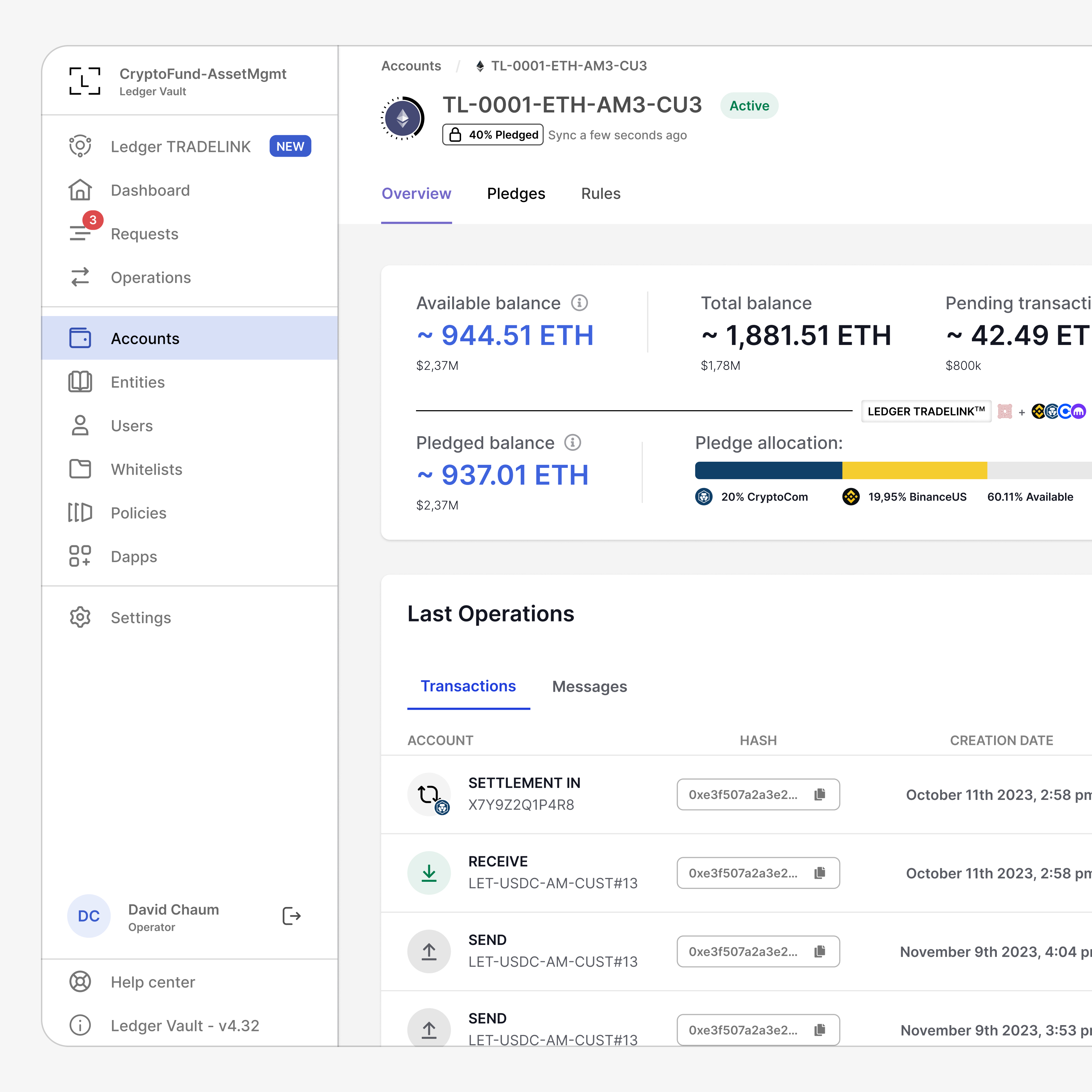Image resolution: width=1092 pixels, height=1092 pixels.
Task: Click the Dapps grid icon
Action: point(80,556)
